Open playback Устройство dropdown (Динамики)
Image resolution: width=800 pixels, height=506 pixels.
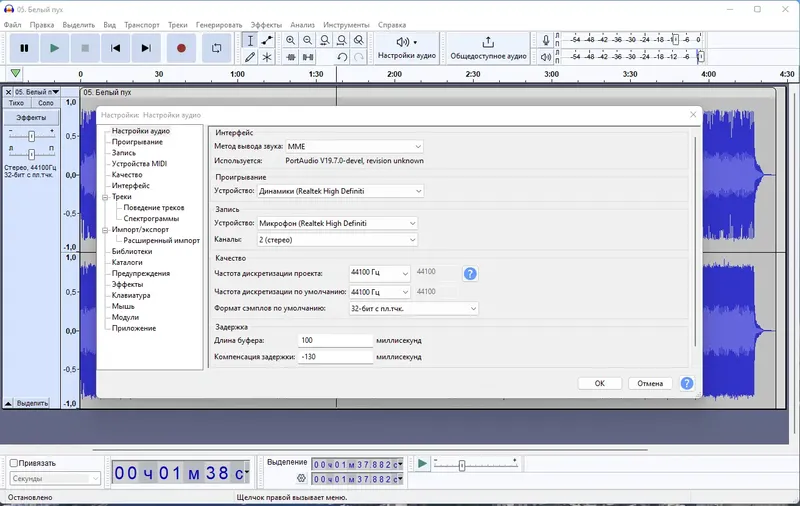[x=340, y=191]
